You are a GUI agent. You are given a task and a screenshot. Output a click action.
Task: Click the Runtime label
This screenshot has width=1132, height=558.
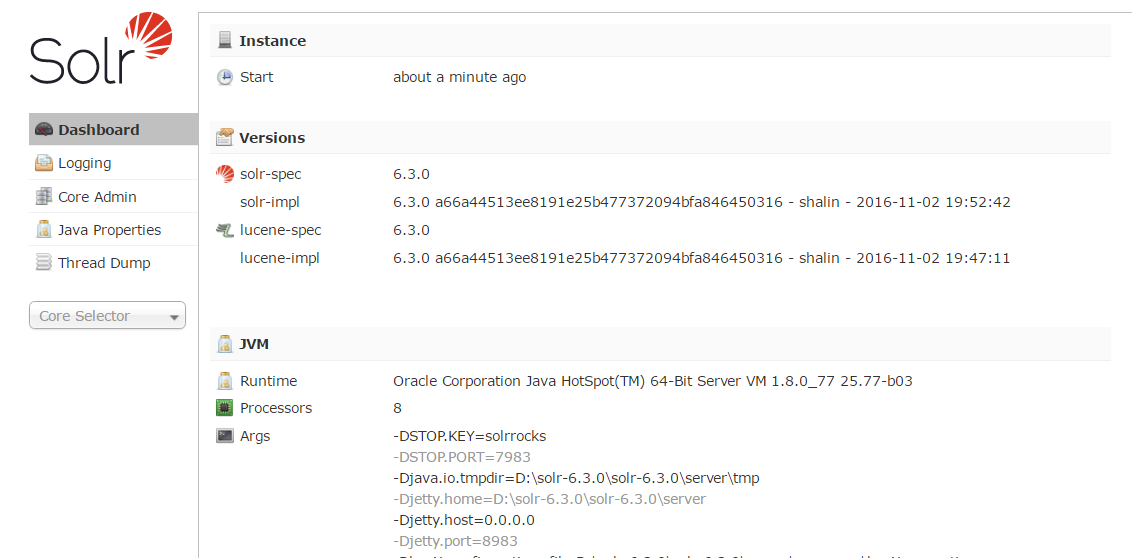(x=269, y=380)
